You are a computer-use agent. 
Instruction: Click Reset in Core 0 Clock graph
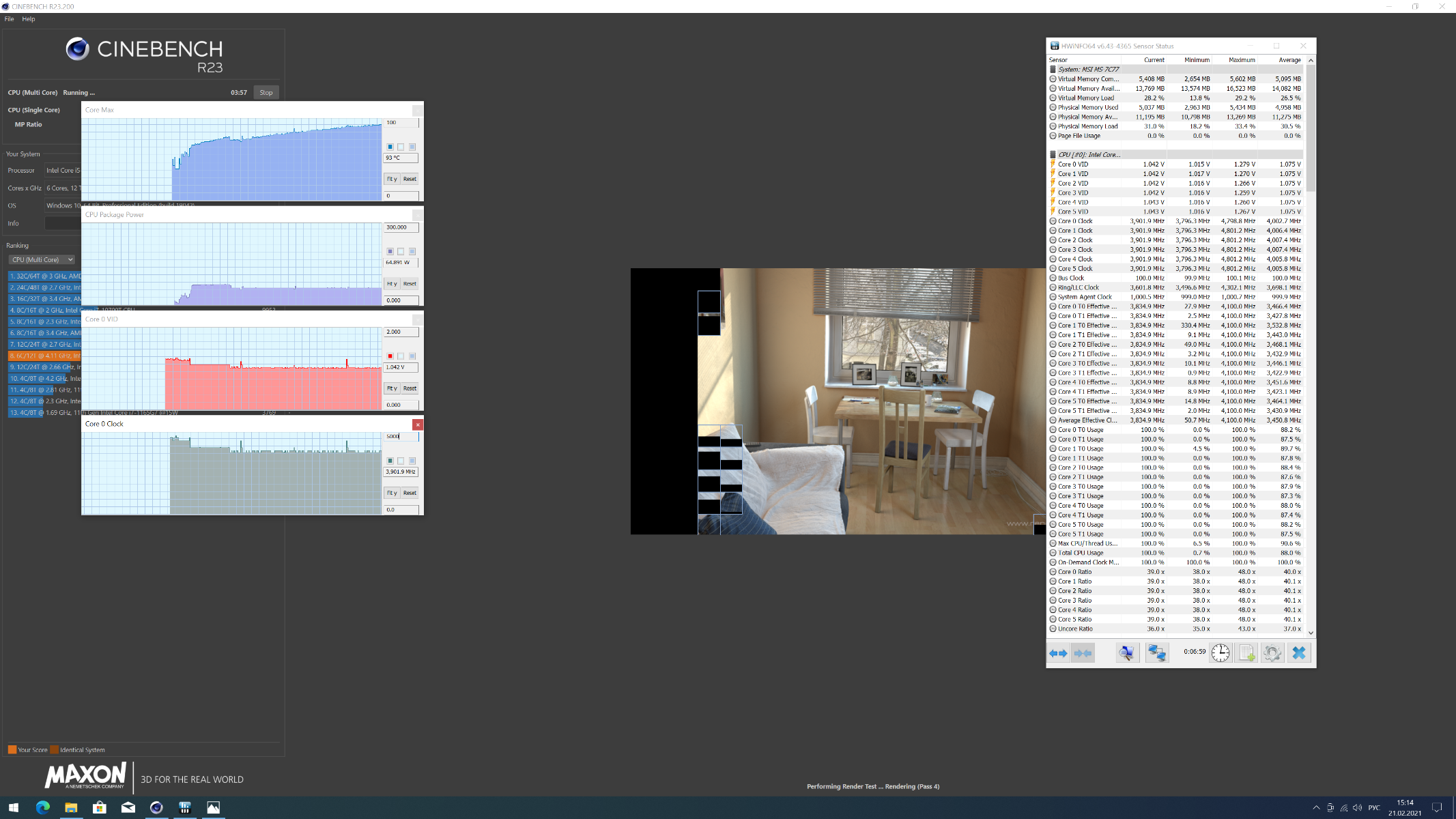pos(410,493)
